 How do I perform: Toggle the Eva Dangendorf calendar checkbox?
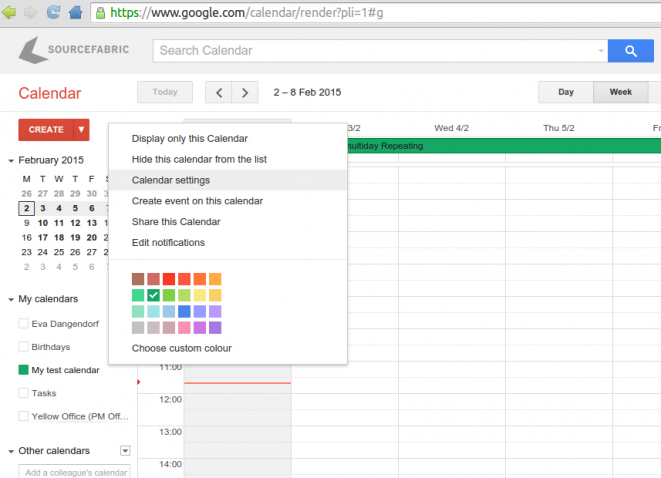[24, 324]
